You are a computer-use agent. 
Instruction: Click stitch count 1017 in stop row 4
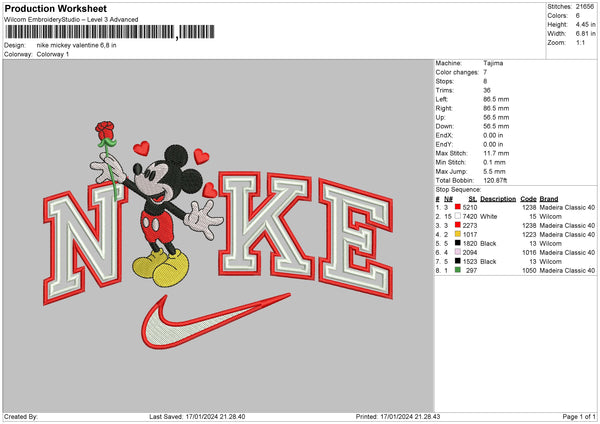(470, 235)
